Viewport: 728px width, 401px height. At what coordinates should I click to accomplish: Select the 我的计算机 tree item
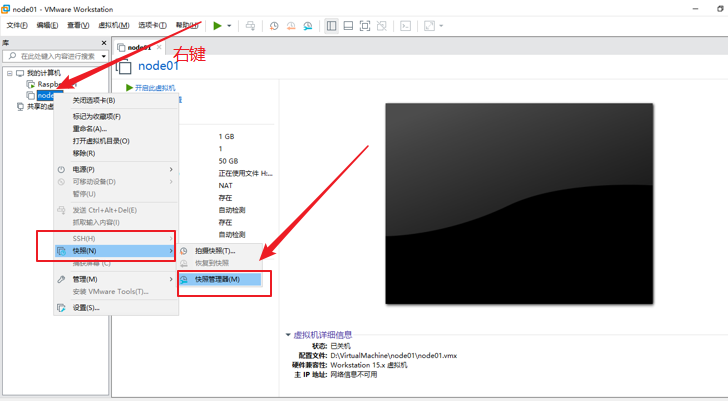(x=44, y=73)
